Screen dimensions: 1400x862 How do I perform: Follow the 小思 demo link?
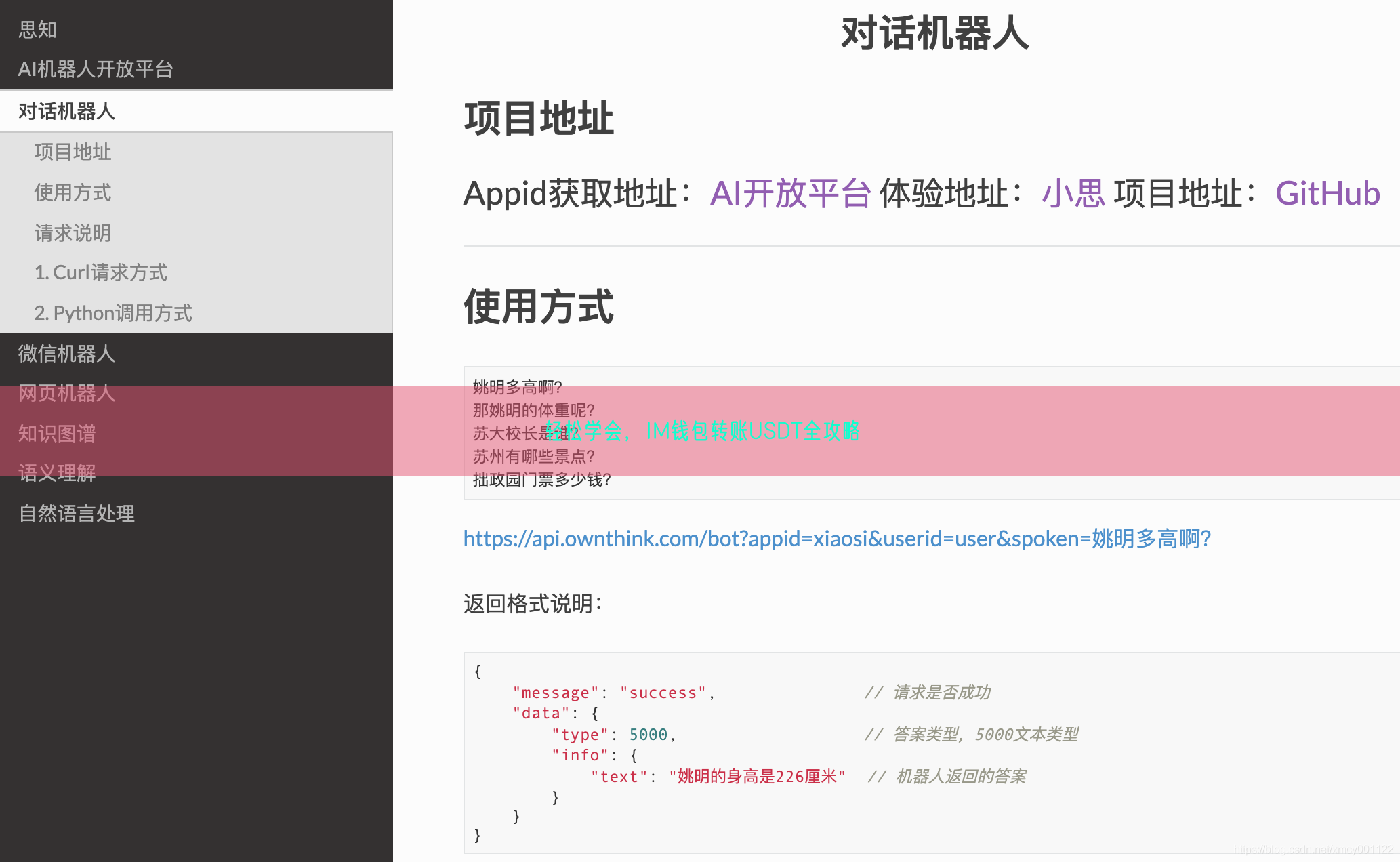tap(1073, 194)
